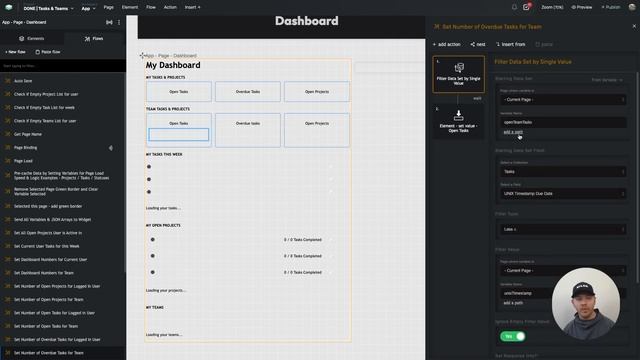Click the Insert from button
Image resolution: width=640 pixels, height=360 pixels.
pos(511,44)
